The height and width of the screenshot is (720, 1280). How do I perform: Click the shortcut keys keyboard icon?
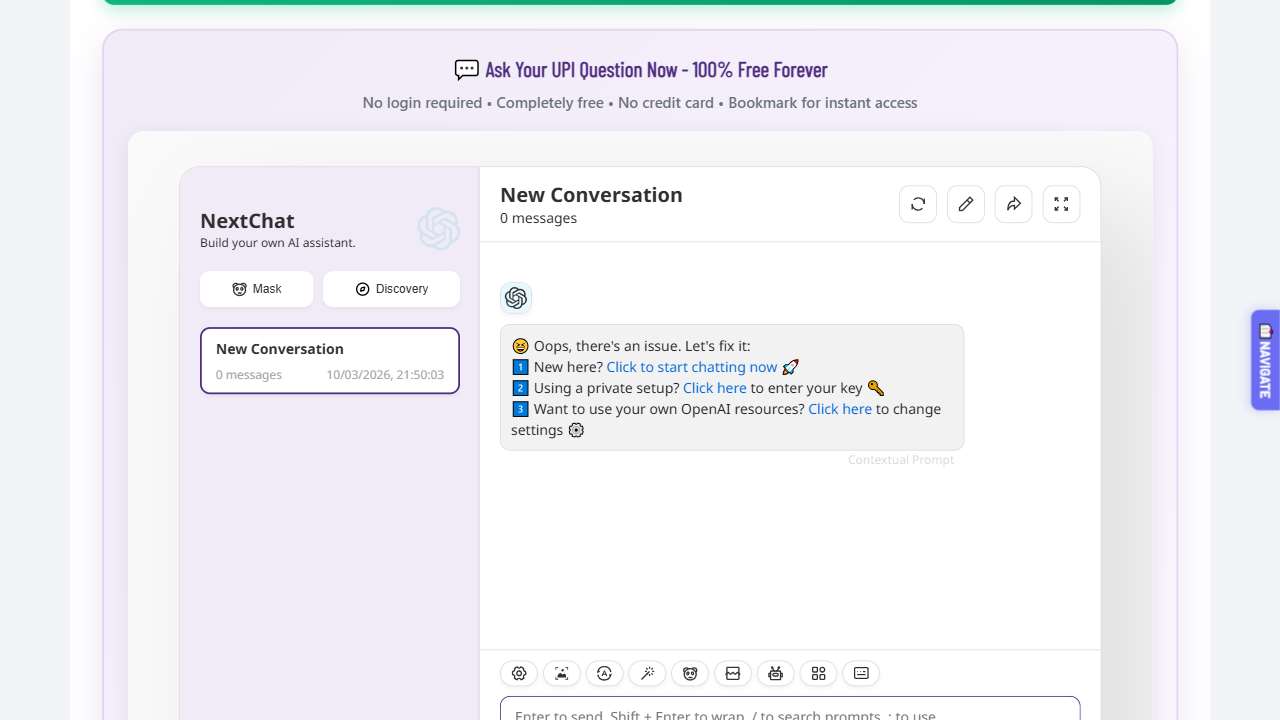[861, 674]
